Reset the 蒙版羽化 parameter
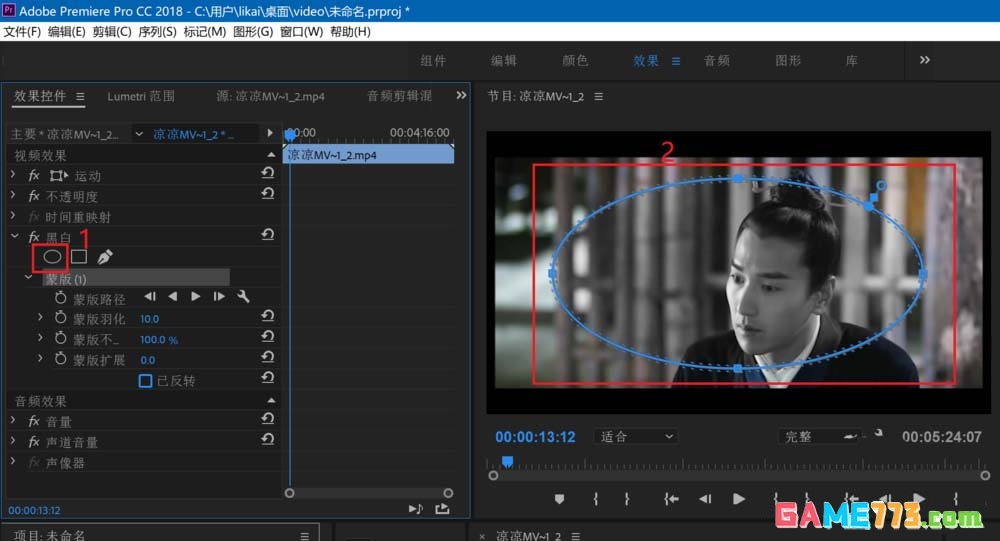The height and width of the screenshot is (541, 1000). click(x=268, y=316)
